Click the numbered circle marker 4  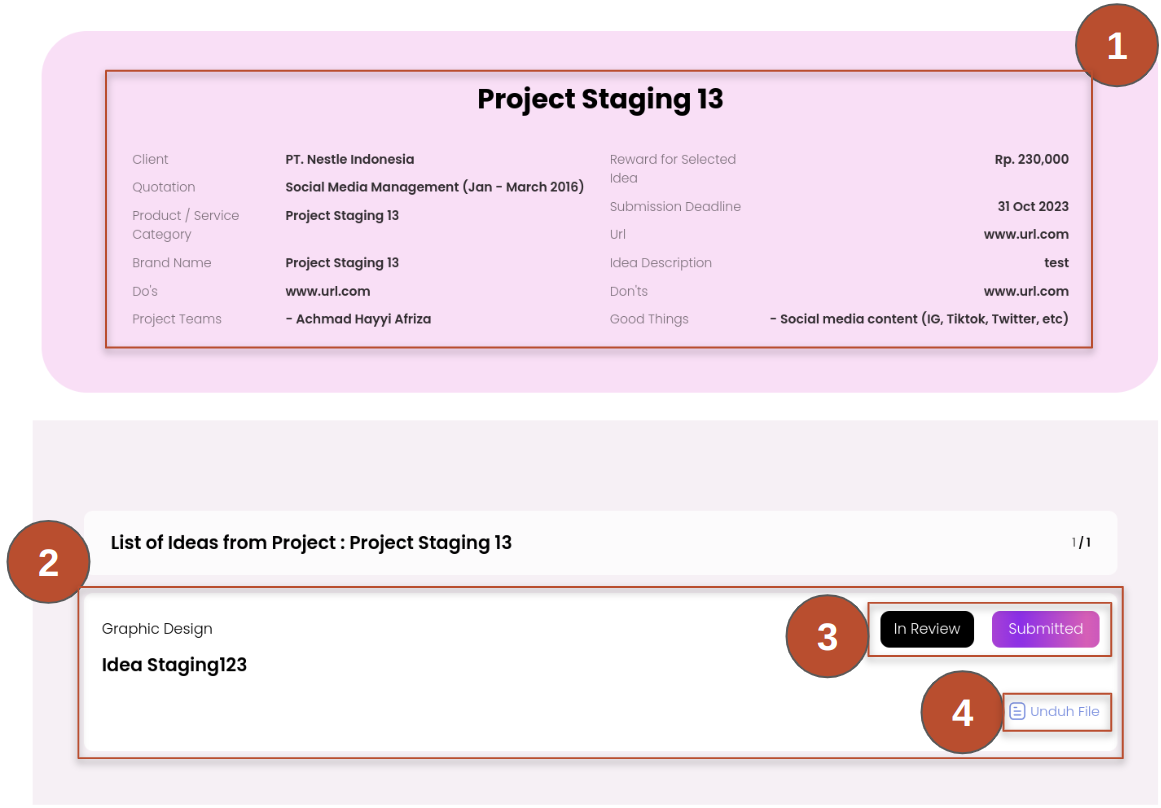(961, 712)
